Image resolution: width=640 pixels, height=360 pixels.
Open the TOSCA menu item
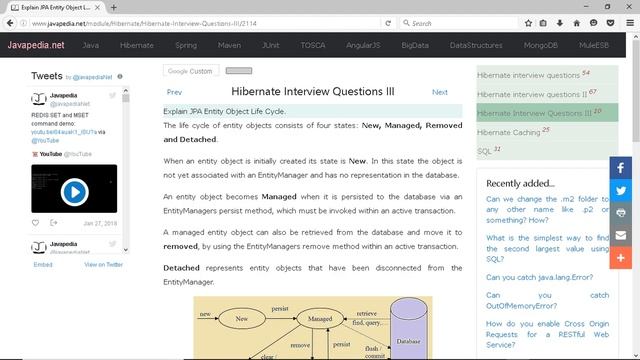point(313,45)
